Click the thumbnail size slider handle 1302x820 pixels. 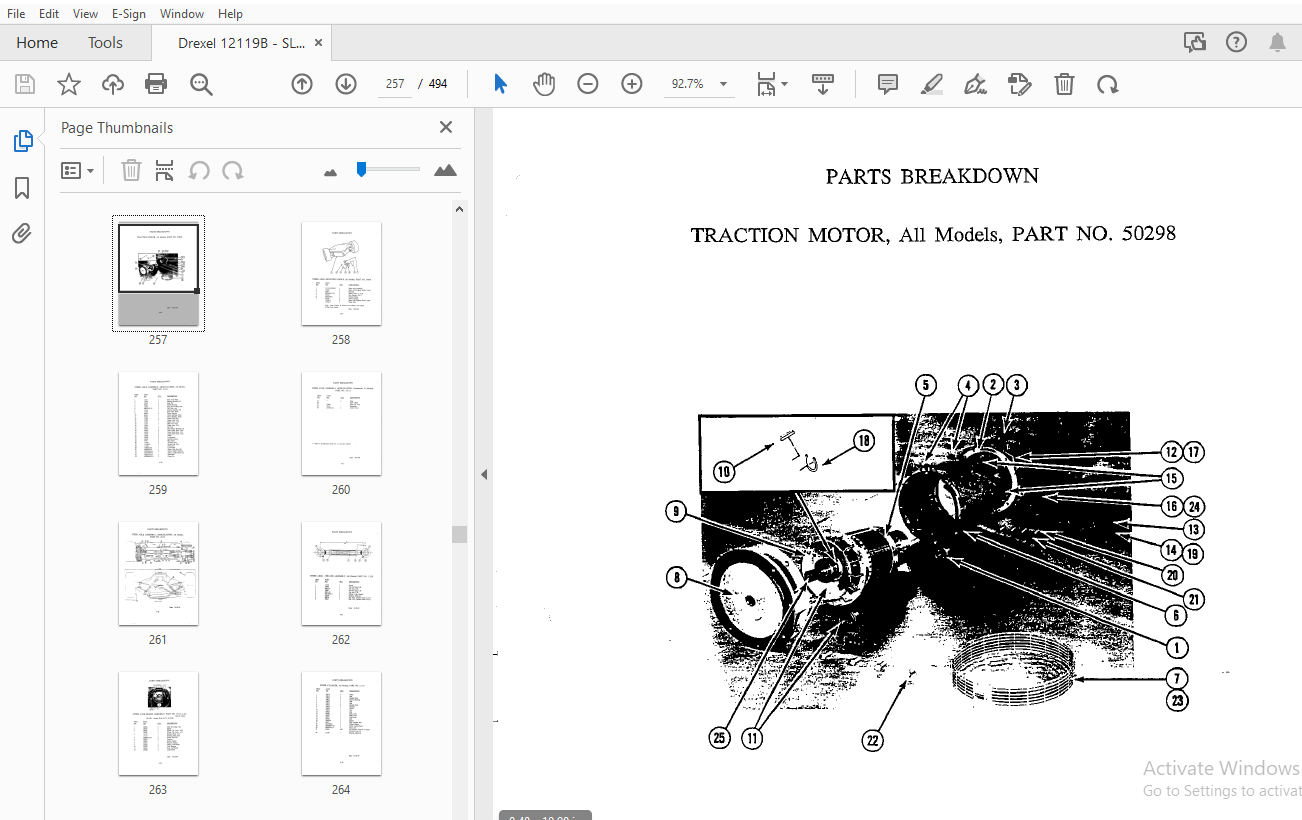click(361, 170)
